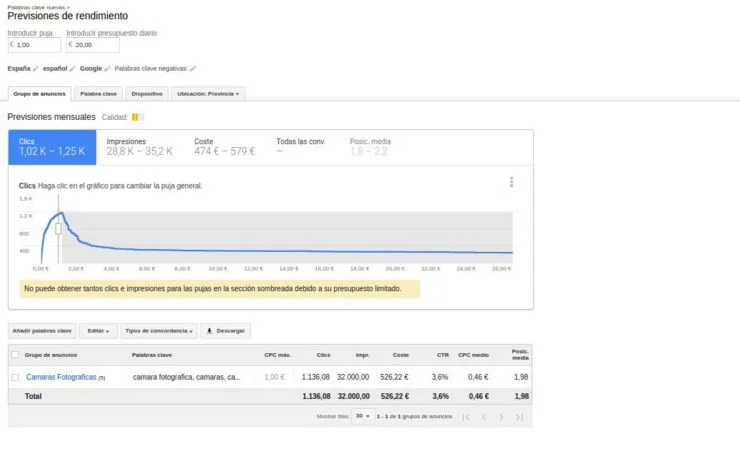Screen dimensions: 740x471
Task: Switch to the Dispositivo tab
Action: [x=148, y=94]
